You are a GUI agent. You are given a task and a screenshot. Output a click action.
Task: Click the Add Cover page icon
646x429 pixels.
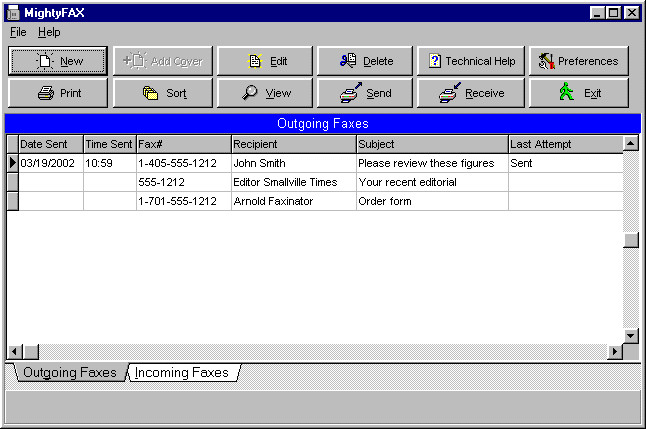pyautogui.click(x=135, y=61)
